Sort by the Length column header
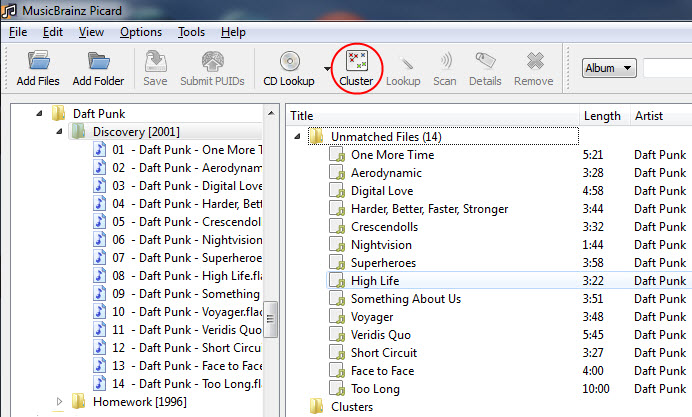Image resolution: width=692 pixels, height=417 pixels. click(602, 115)
